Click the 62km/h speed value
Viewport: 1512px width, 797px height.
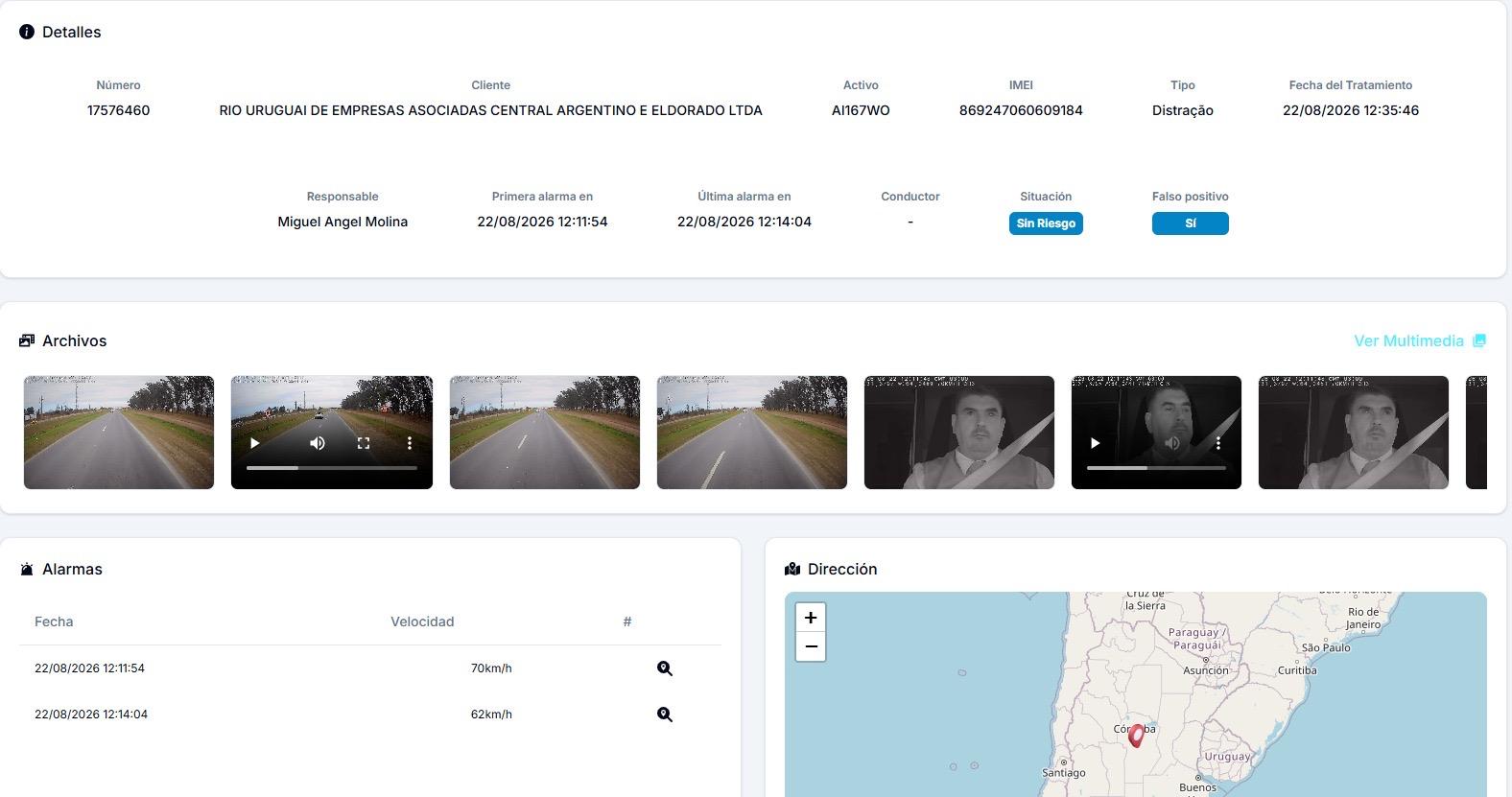(x=491, y=715)
